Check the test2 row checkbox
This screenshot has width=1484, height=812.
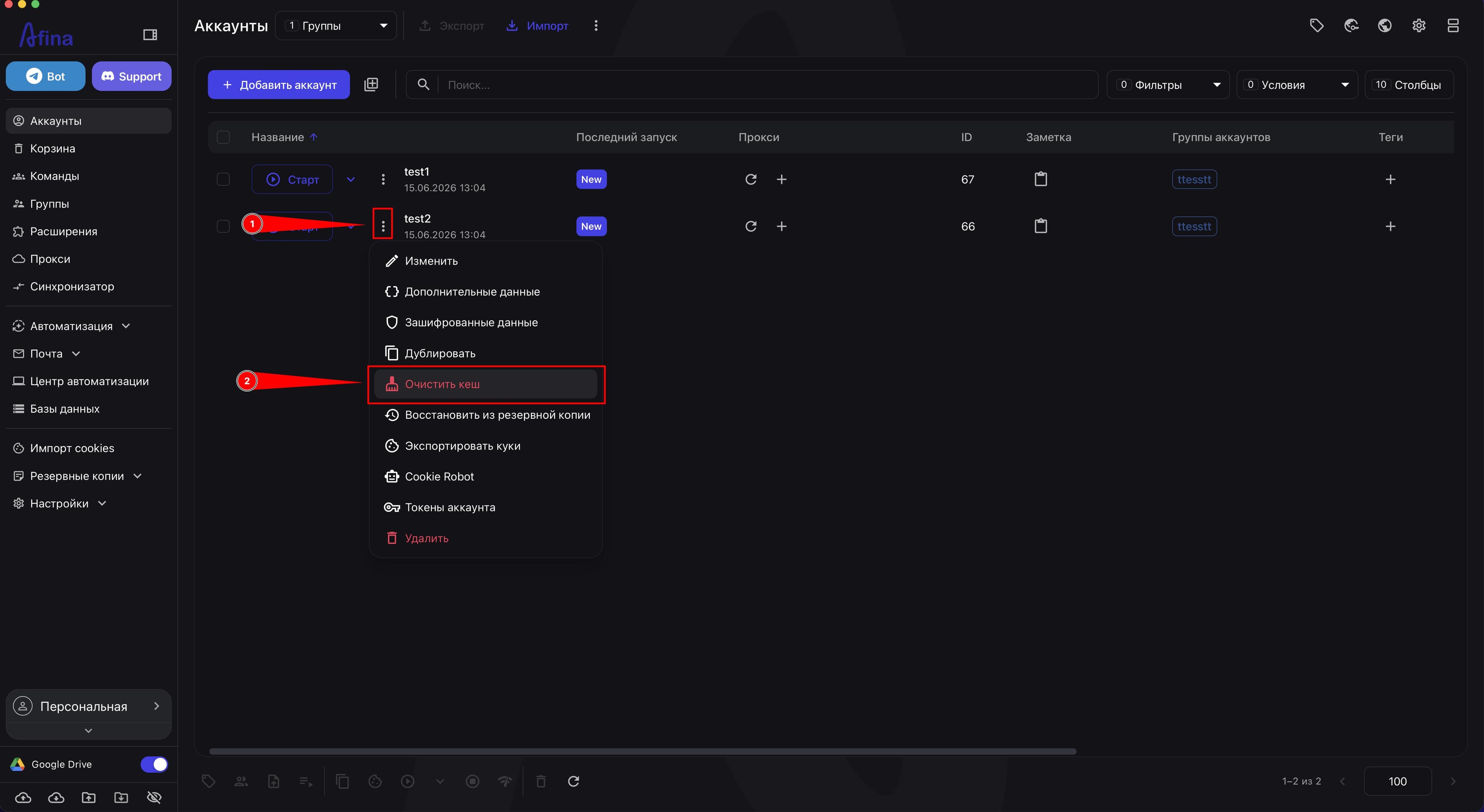pyautogui.click(x=223, y=226)
